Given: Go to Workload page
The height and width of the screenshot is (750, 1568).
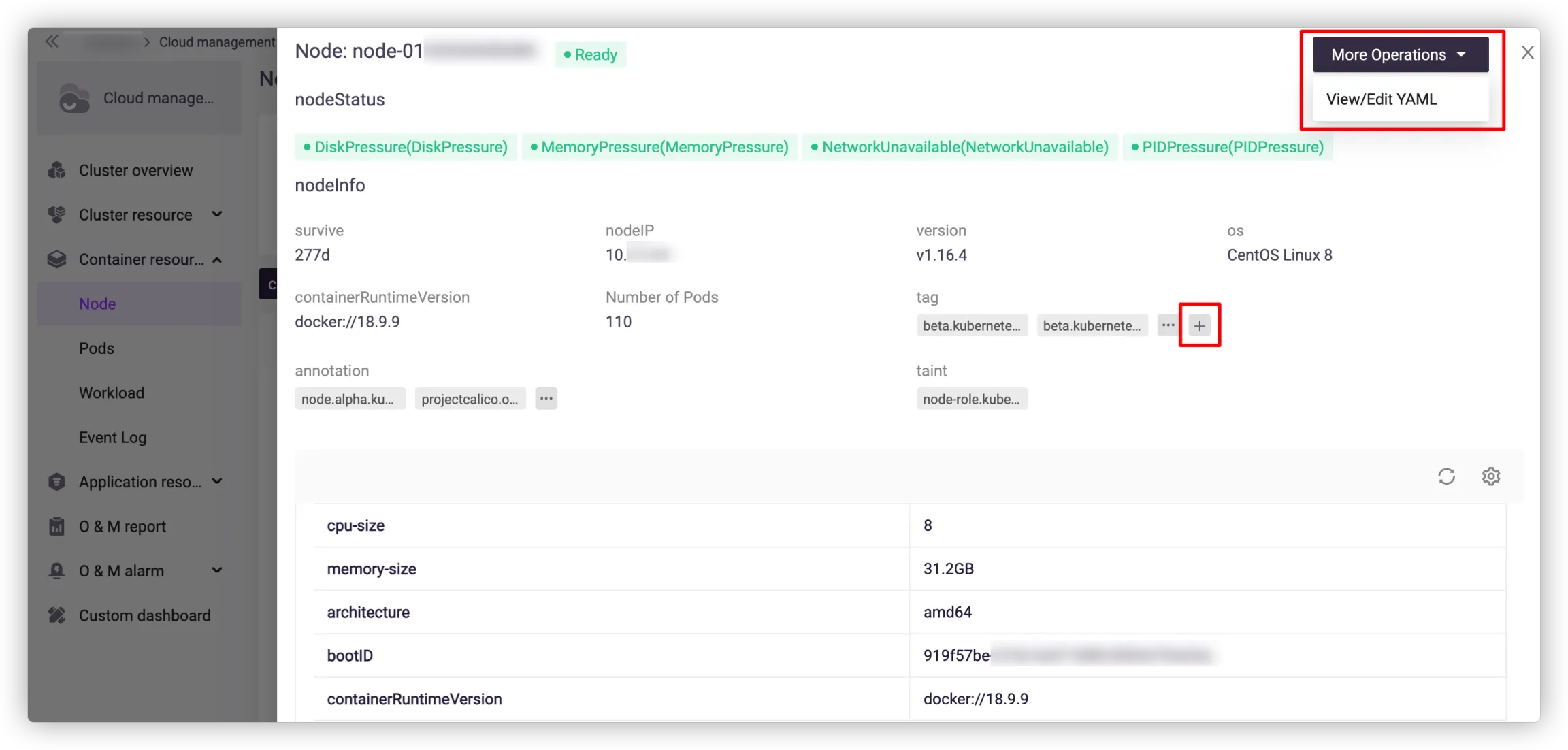Looking at the screenshot, I should coord(112,393).
